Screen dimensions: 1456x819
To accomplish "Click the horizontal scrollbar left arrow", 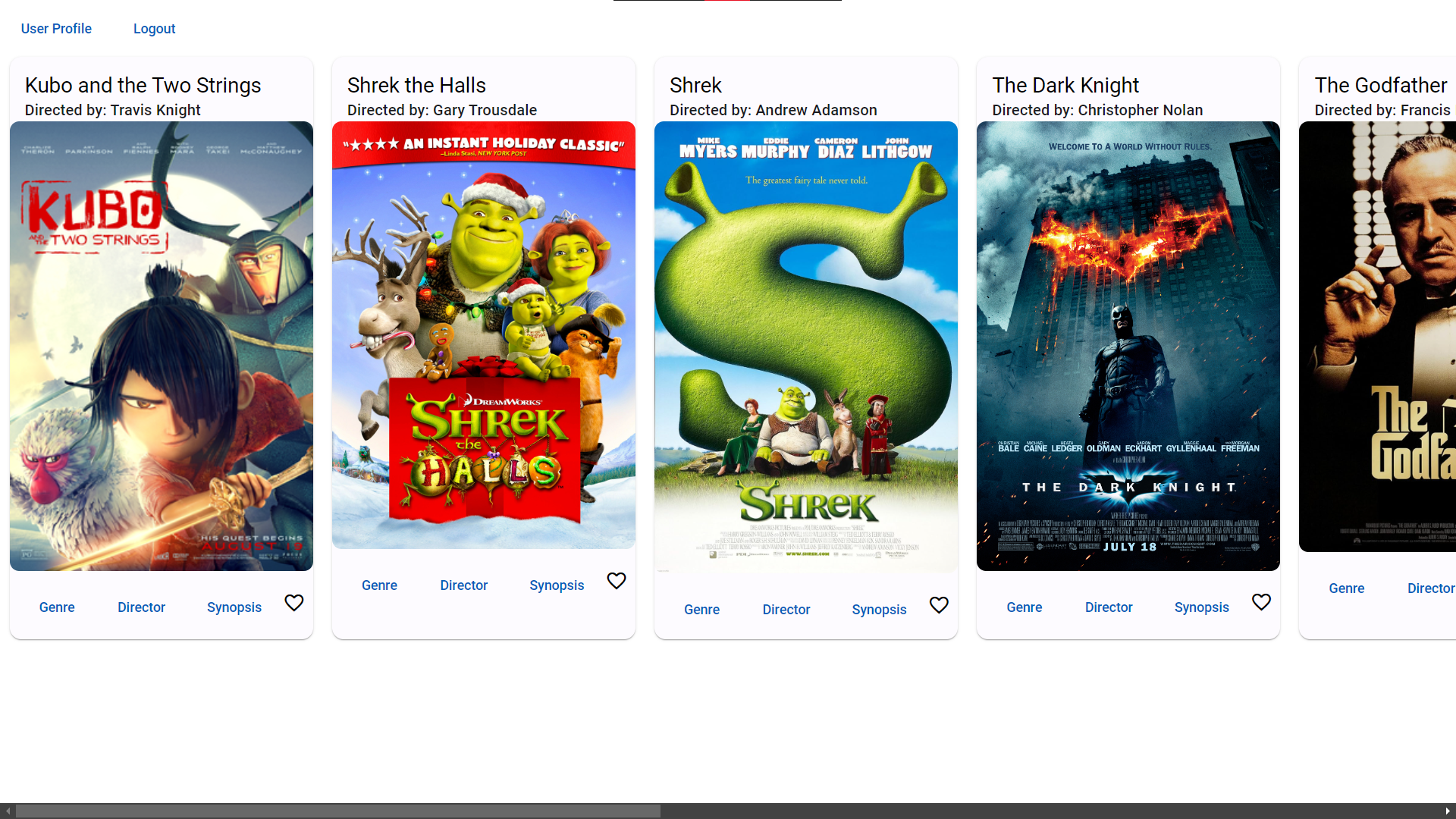I will point(8,811).
